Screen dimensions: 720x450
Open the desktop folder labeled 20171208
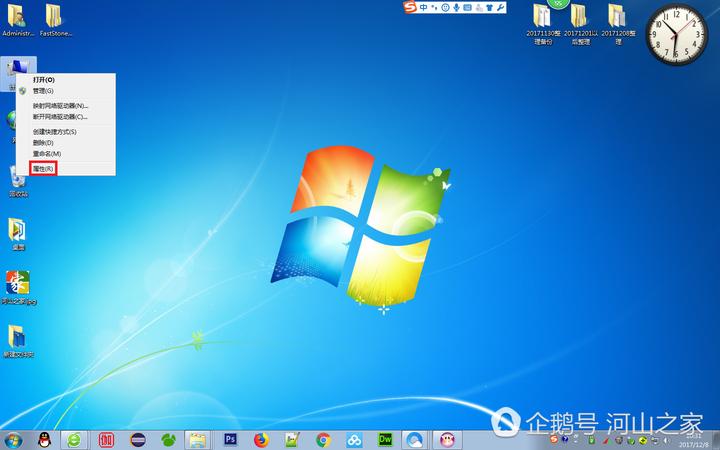click(x=619, y=24)
